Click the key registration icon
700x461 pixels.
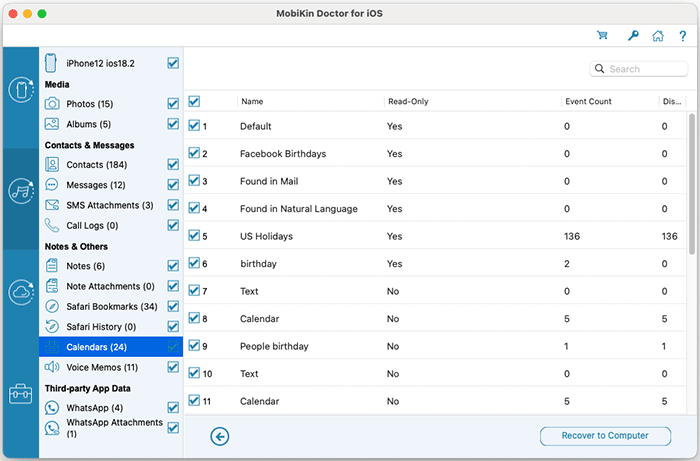(x=633, y=35)
